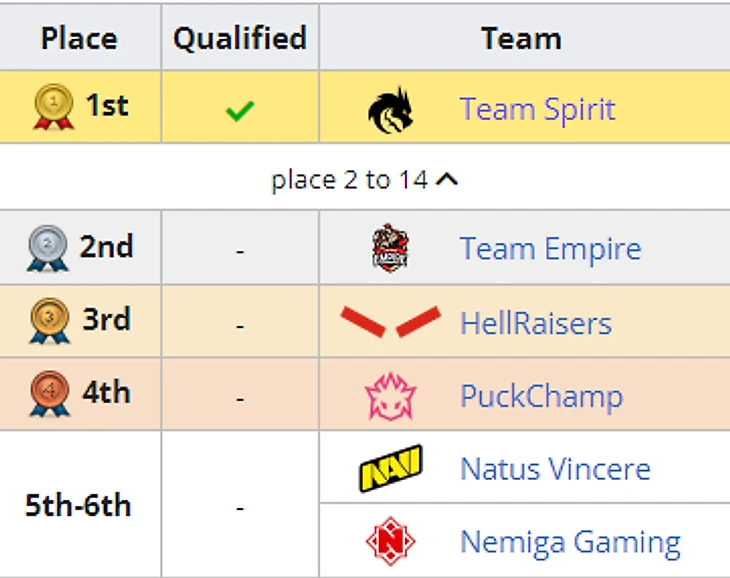730x578 pixels.
Task: Open the Natus Vincere link
Action: tap(555, 468)
